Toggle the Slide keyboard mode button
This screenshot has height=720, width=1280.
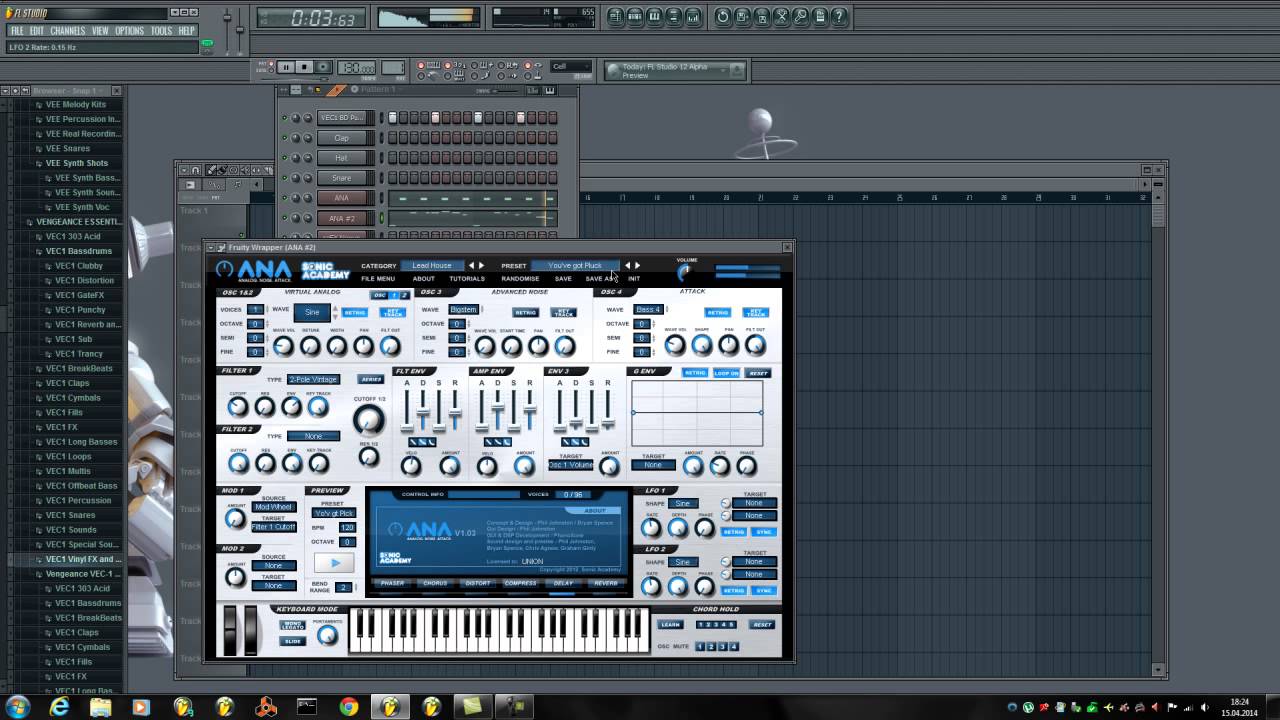pos(292,641)
